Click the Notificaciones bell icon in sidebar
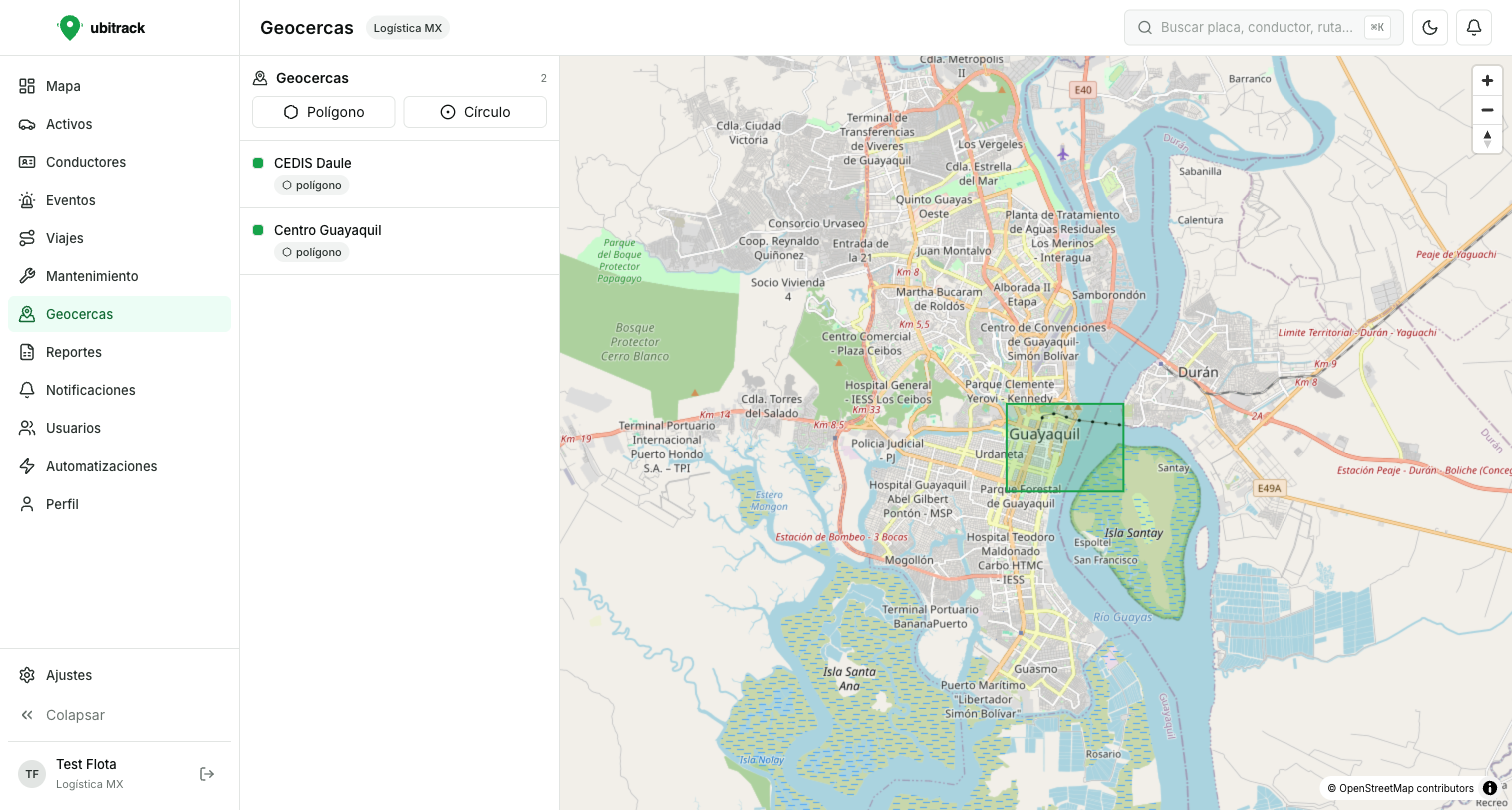Viewport: 1512px width, 810px height. [27, 390]
